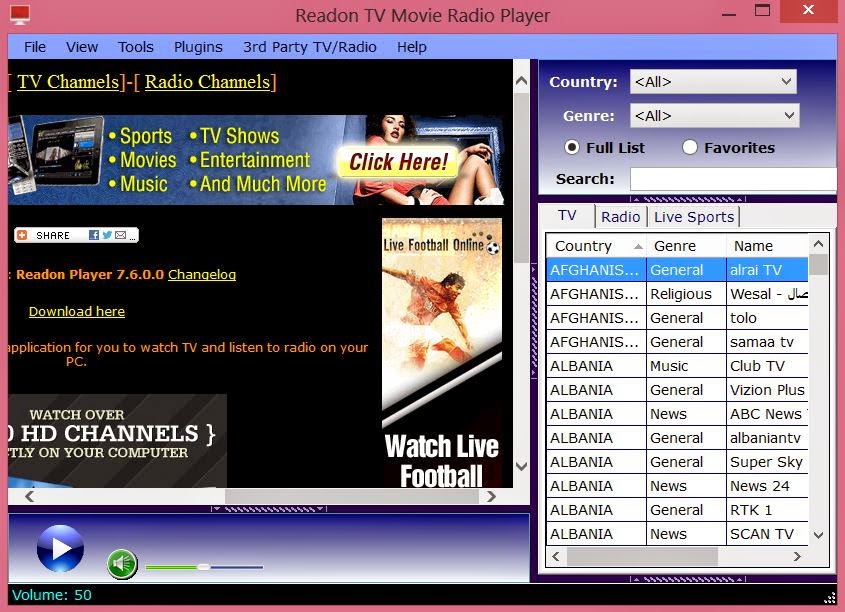Image resolution: width=845 pixels, height=612 pixels.
Task: Mute audio using the green speaker icon
Action: (x=122, y=564)
